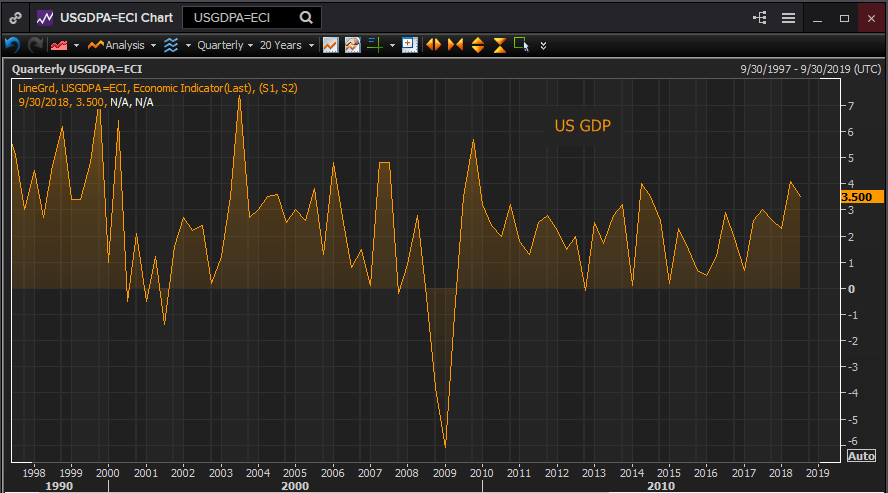Click the link chain icon in the title bar
Screen dimensions: 888x493
tap(15, 18)
